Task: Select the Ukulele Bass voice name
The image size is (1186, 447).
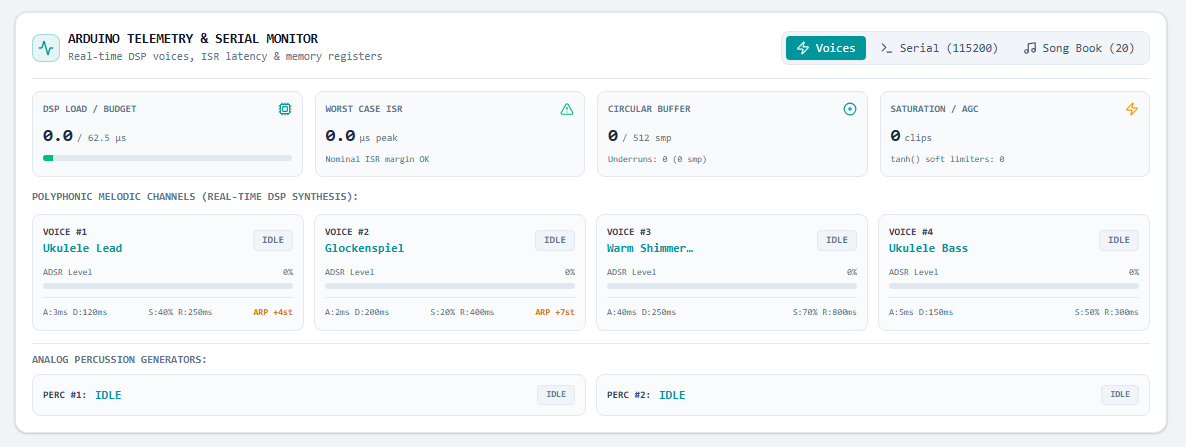Action: click(x=928, y=248)
